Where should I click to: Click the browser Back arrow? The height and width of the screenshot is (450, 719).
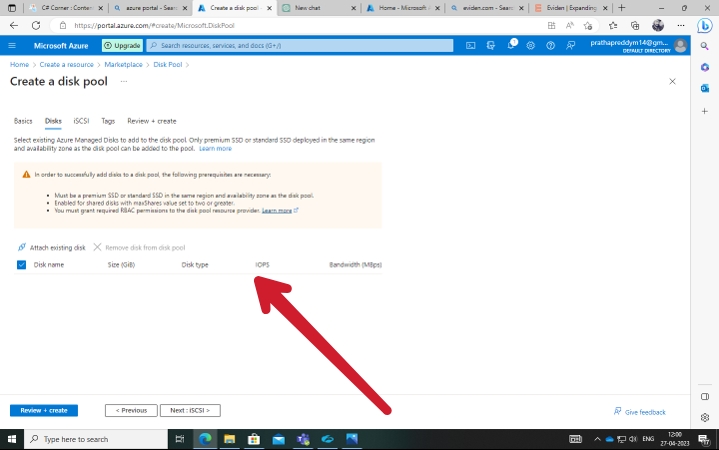click(14, 25)
